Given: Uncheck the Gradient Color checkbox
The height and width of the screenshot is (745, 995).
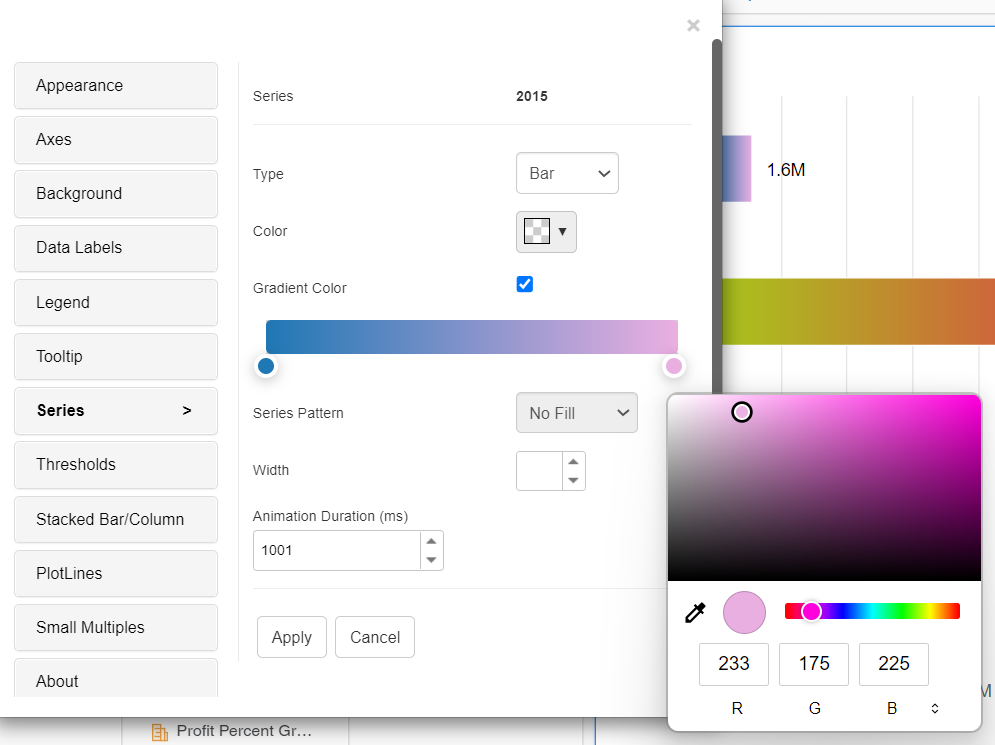Looking at the screenshot, I should point(524,284).
